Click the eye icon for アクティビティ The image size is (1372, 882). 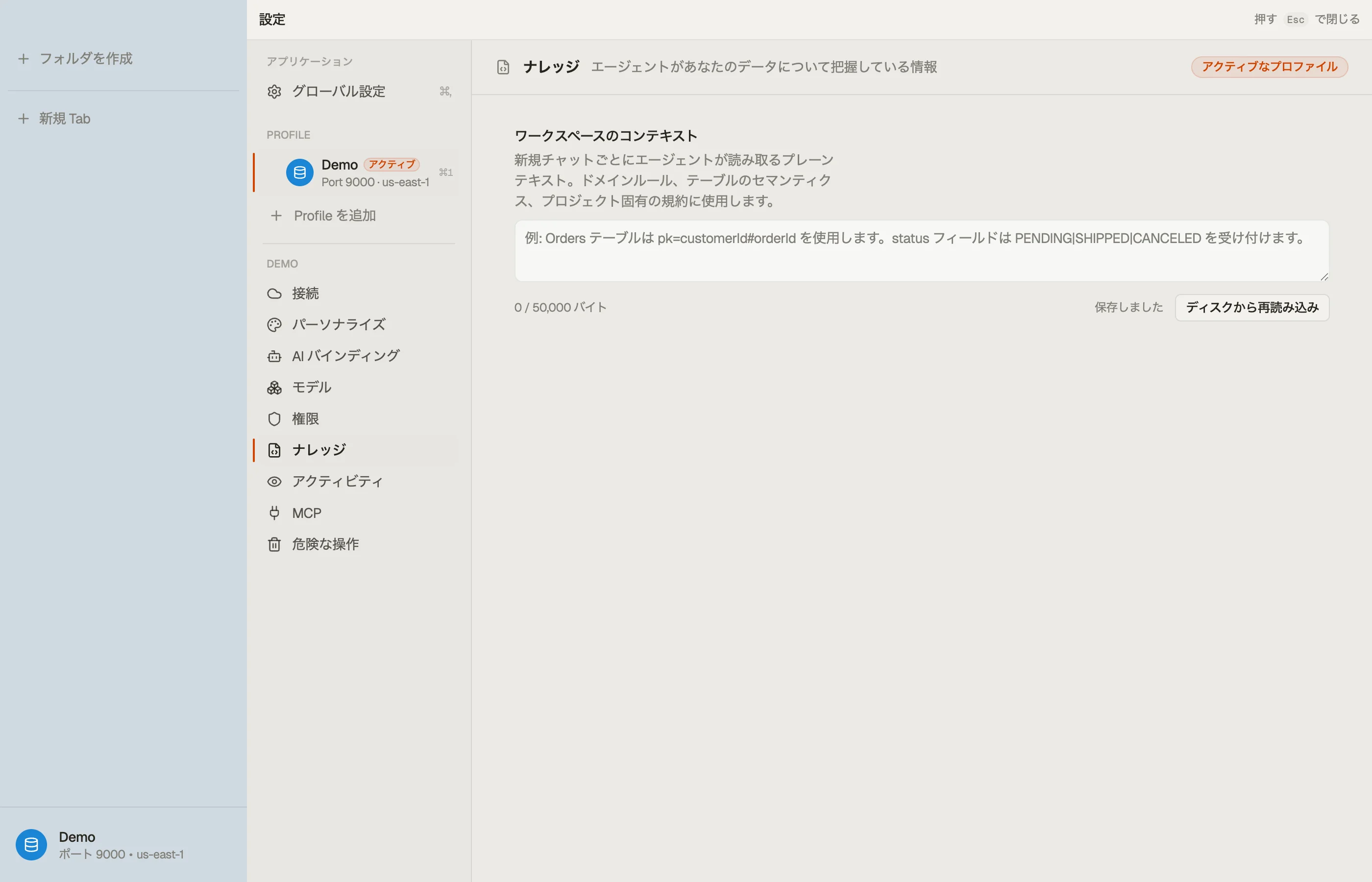tap(274, 482)
